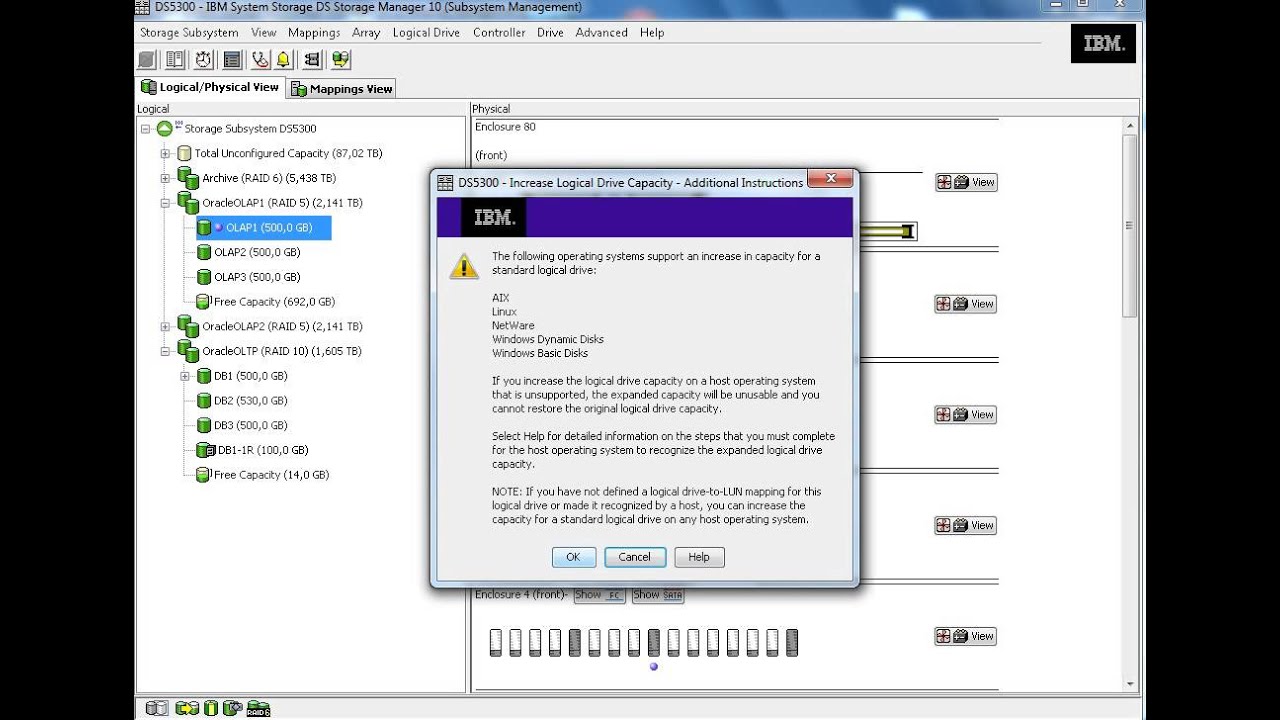
Task: Click View button for Enclosure 80
Action: [x=966, y=182]
